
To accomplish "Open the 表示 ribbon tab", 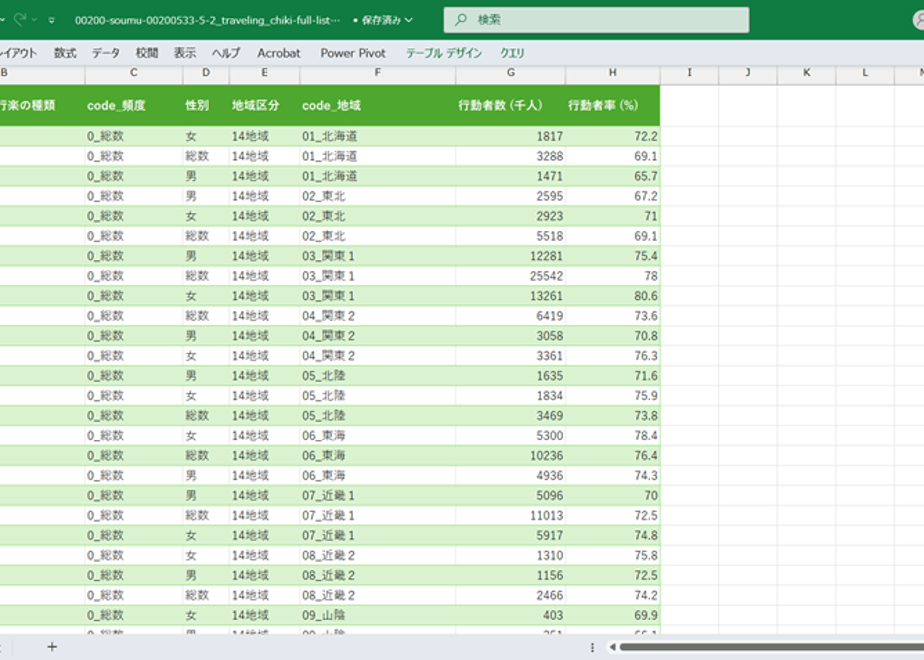I will pyautogui.click(x=184, y=53).
